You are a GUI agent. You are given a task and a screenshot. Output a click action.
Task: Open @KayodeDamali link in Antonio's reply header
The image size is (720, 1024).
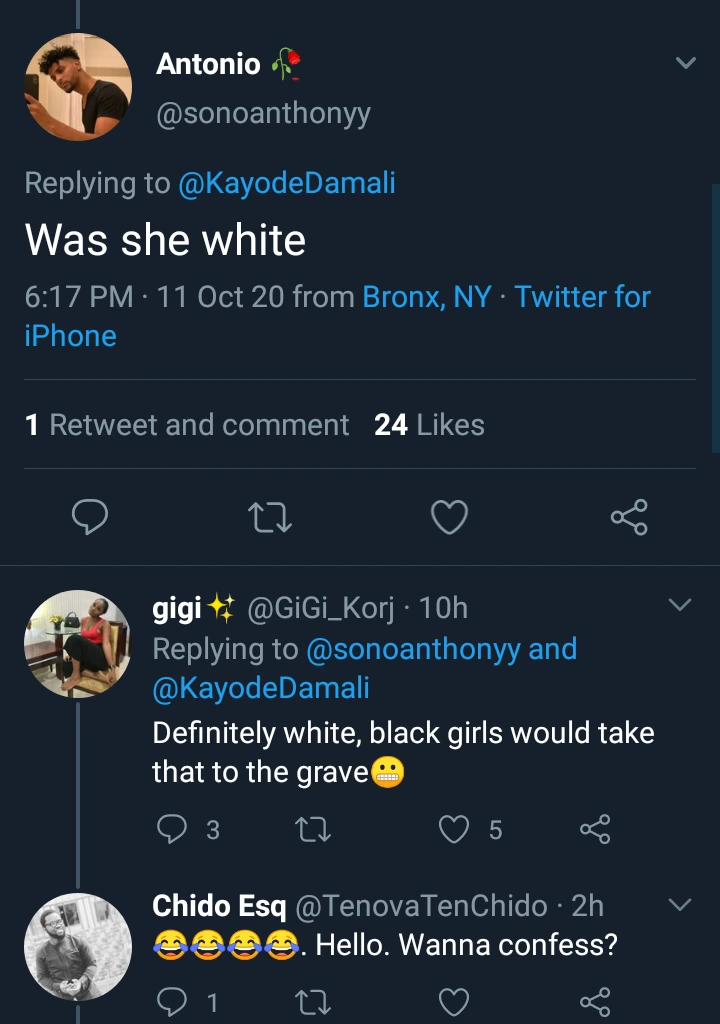(x=286, y=183)
